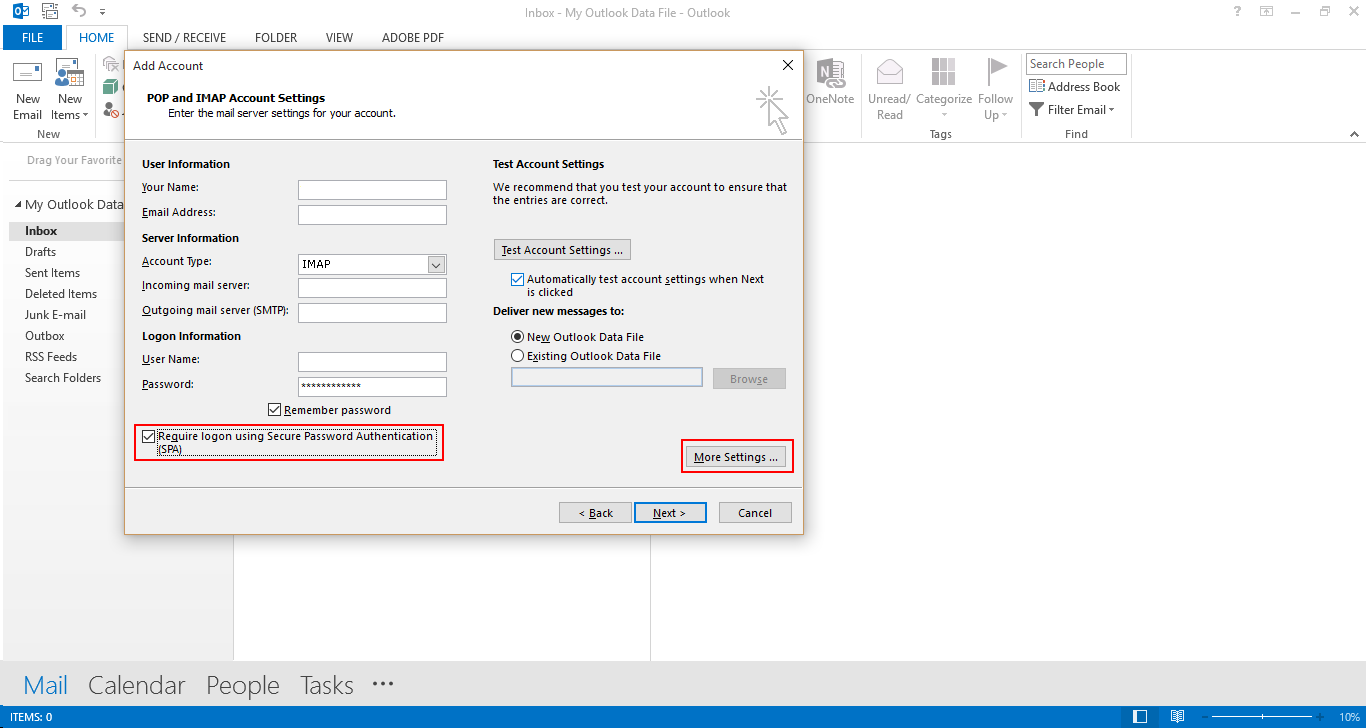Viewport: 1366px width, 728px height.
Task: Click the 10% zoom level text
Action: 1349,717
